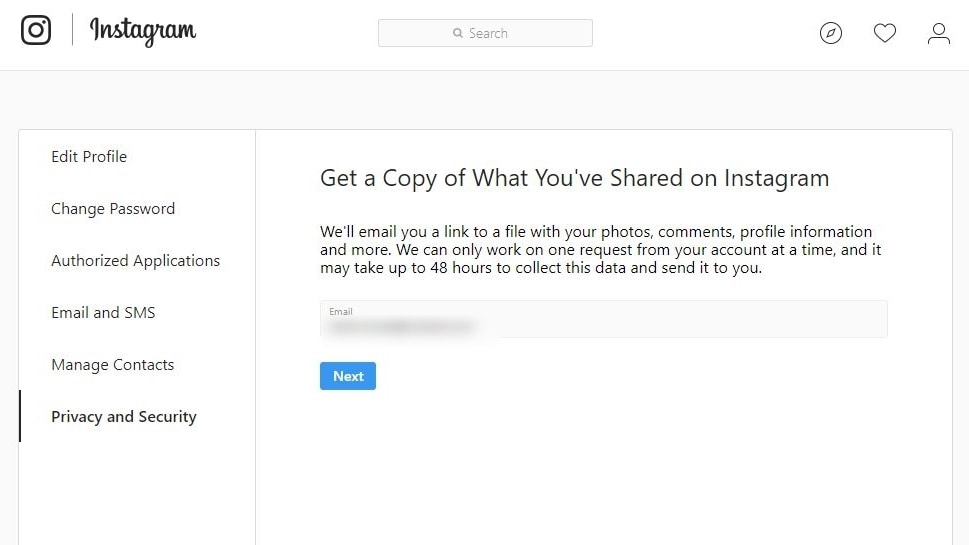Screen dimensions: 969x545
Task: Open the Explore compass icon
Action: pyautogui.click(x=831, y=33)
